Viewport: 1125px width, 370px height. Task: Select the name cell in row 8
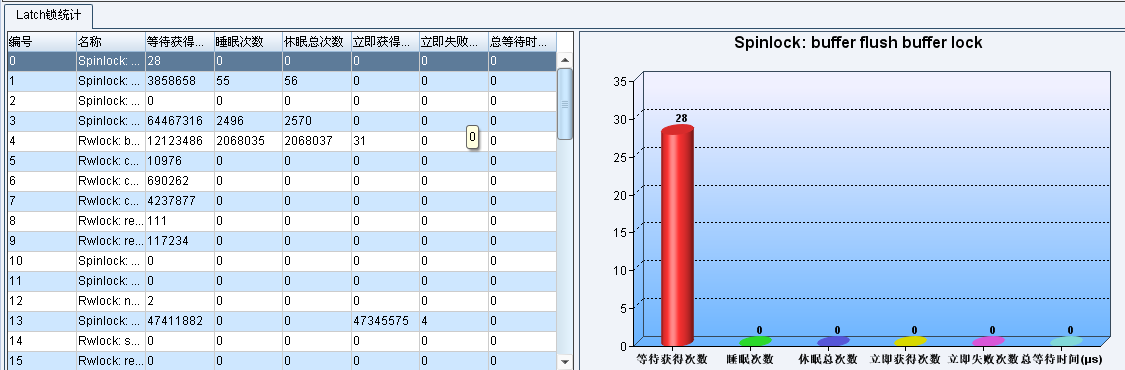click(110, 221)
